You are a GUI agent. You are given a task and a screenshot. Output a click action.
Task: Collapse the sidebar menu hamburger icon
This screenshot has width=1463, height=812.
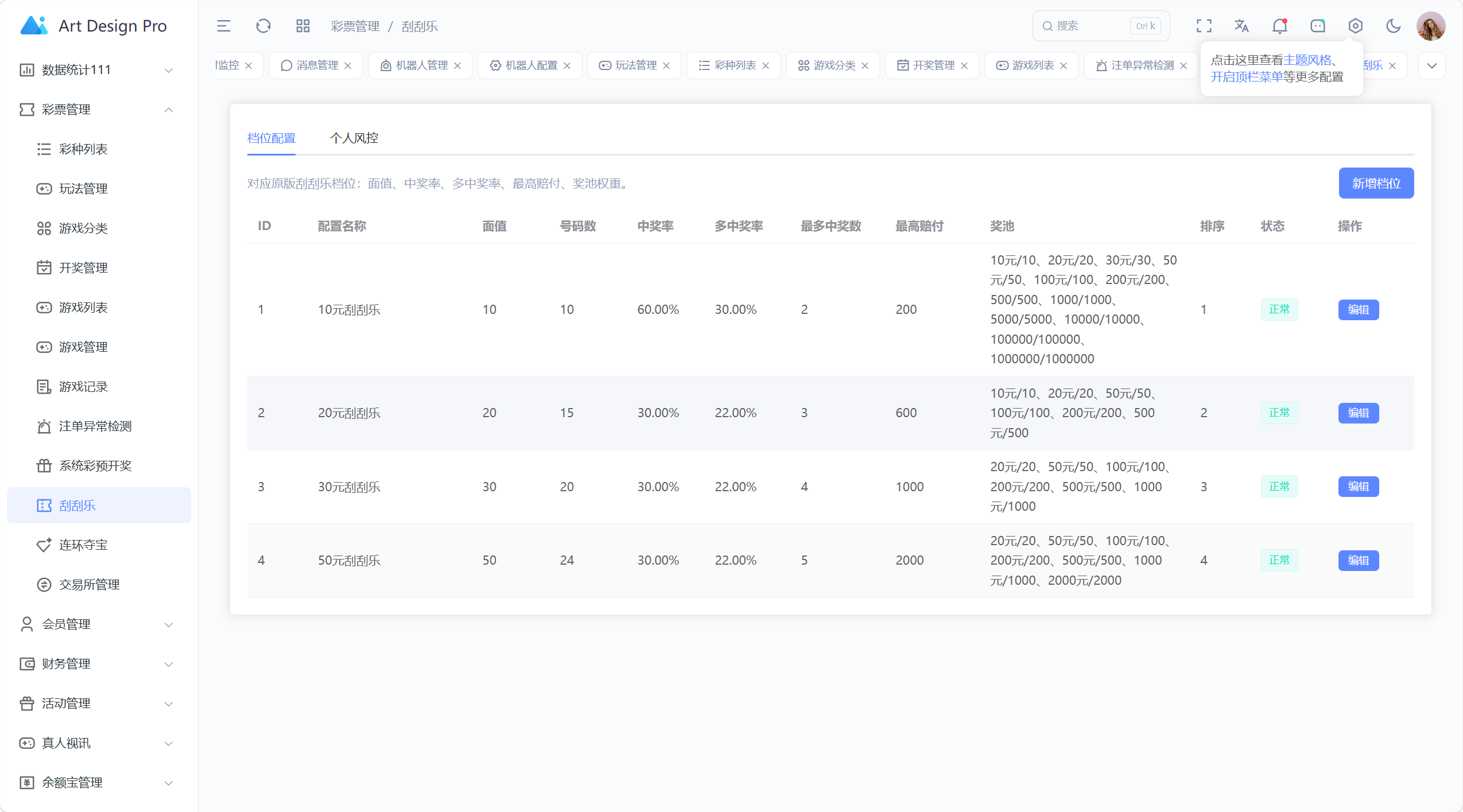pyautogui.click(x=223, y=26)
